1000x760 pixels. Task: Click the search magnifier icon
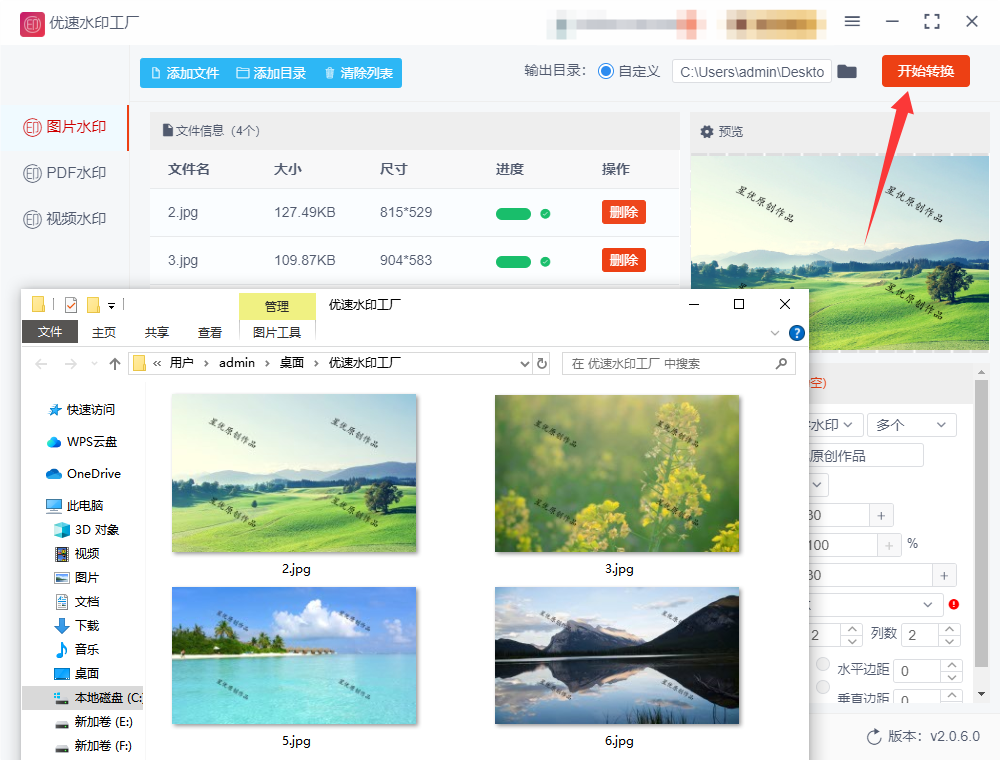pos(781,363)
